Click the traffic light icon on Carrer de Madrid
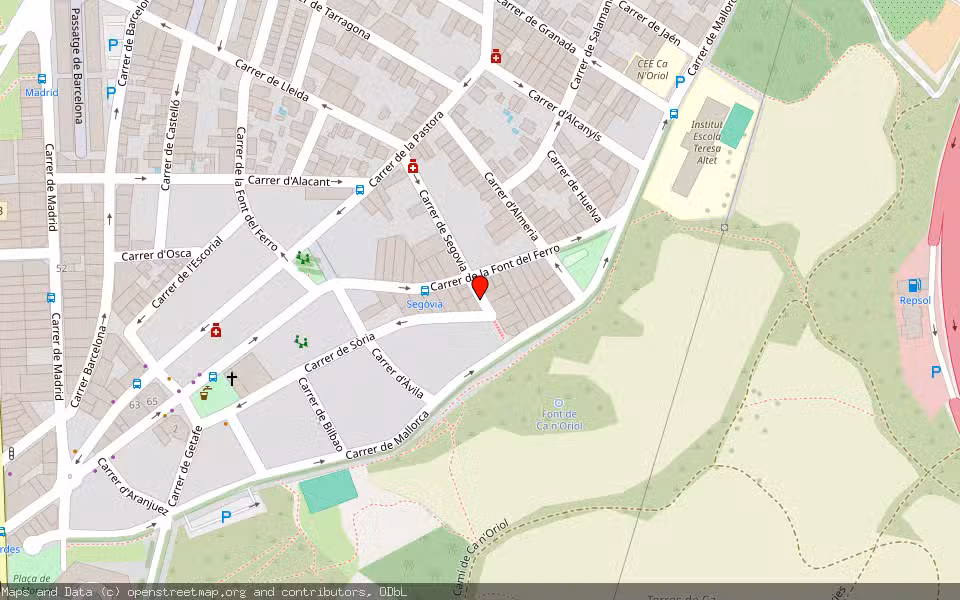 tap(11, 454)
